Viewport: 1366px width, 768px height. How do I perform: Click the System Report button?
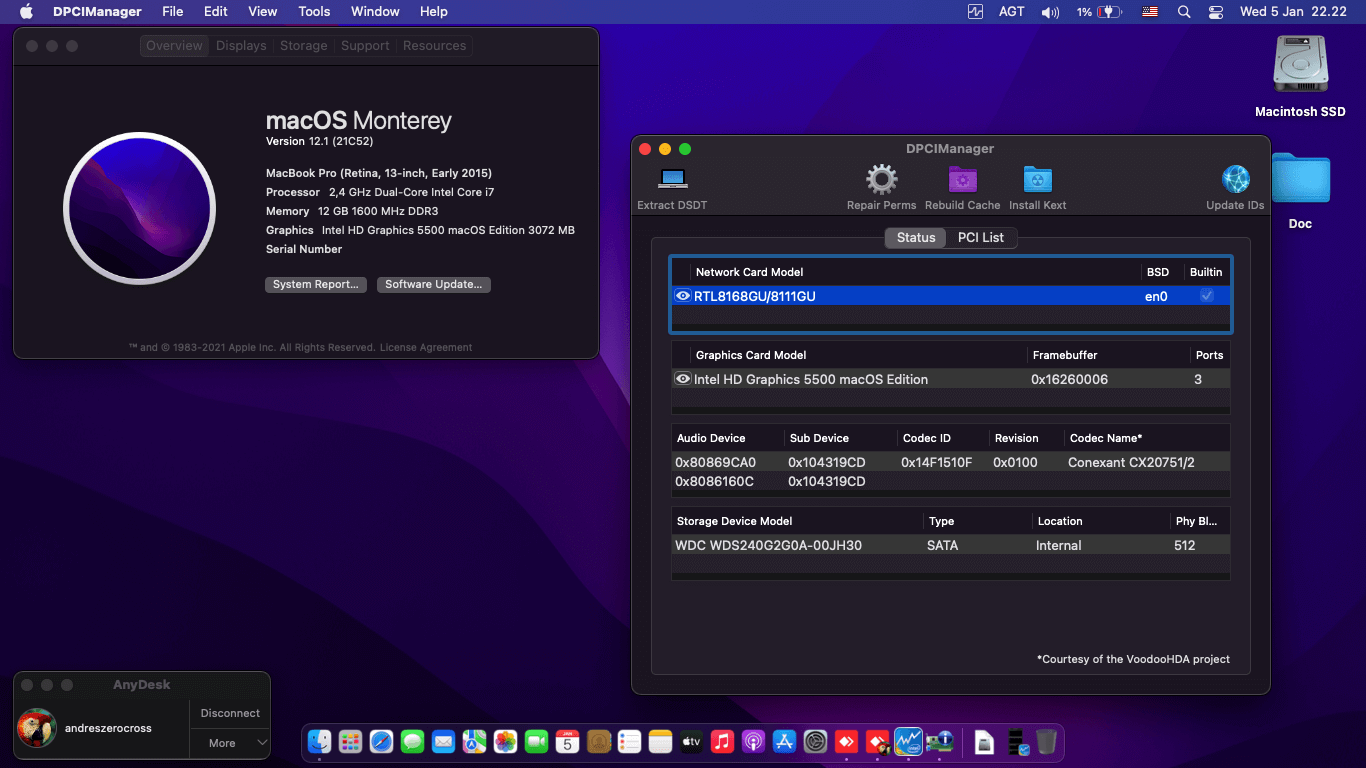point(315,284)
